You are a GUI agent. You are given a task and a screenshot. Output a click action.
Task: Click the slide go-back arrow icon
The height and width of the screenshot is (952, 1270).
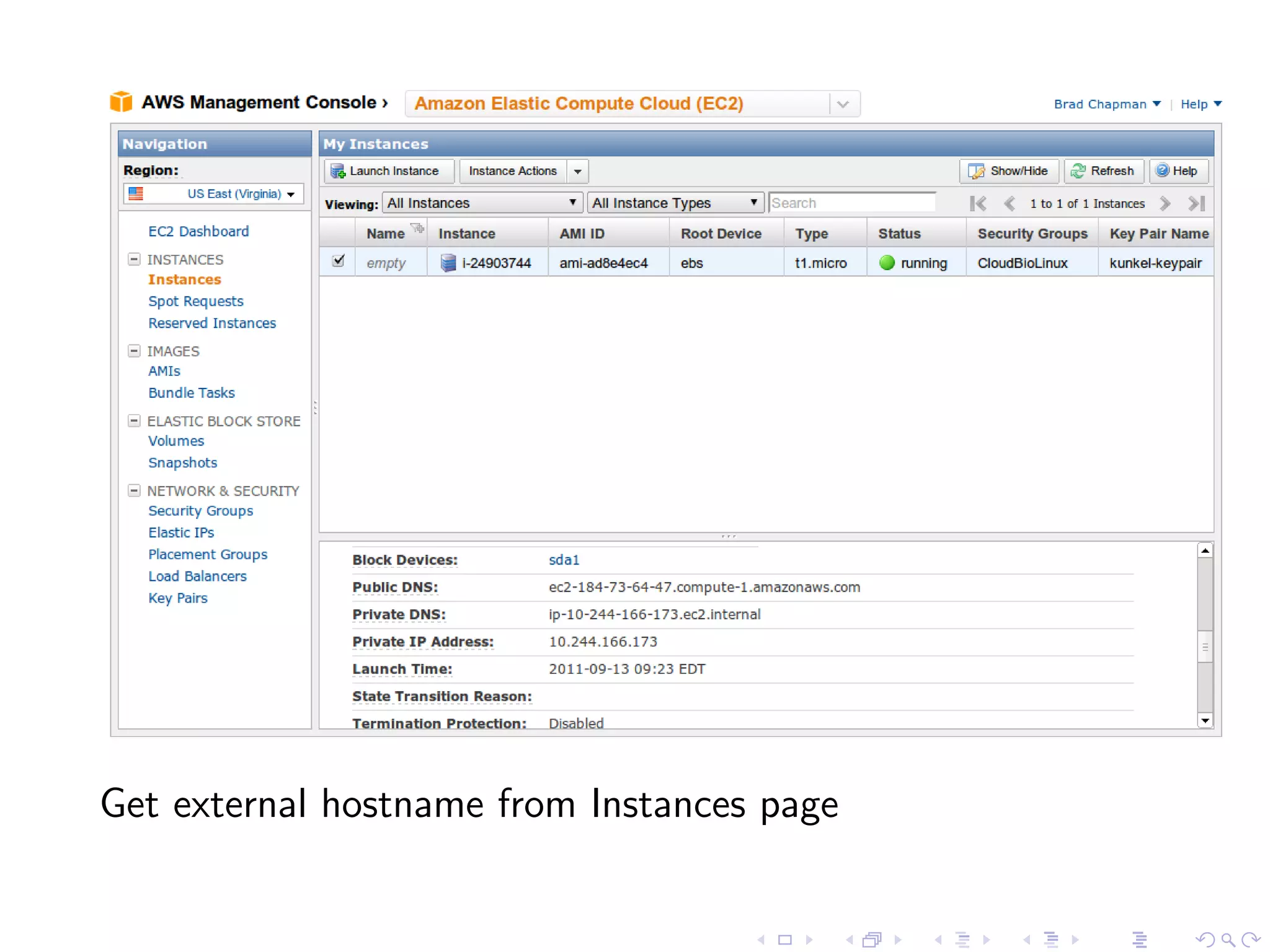1205,940
